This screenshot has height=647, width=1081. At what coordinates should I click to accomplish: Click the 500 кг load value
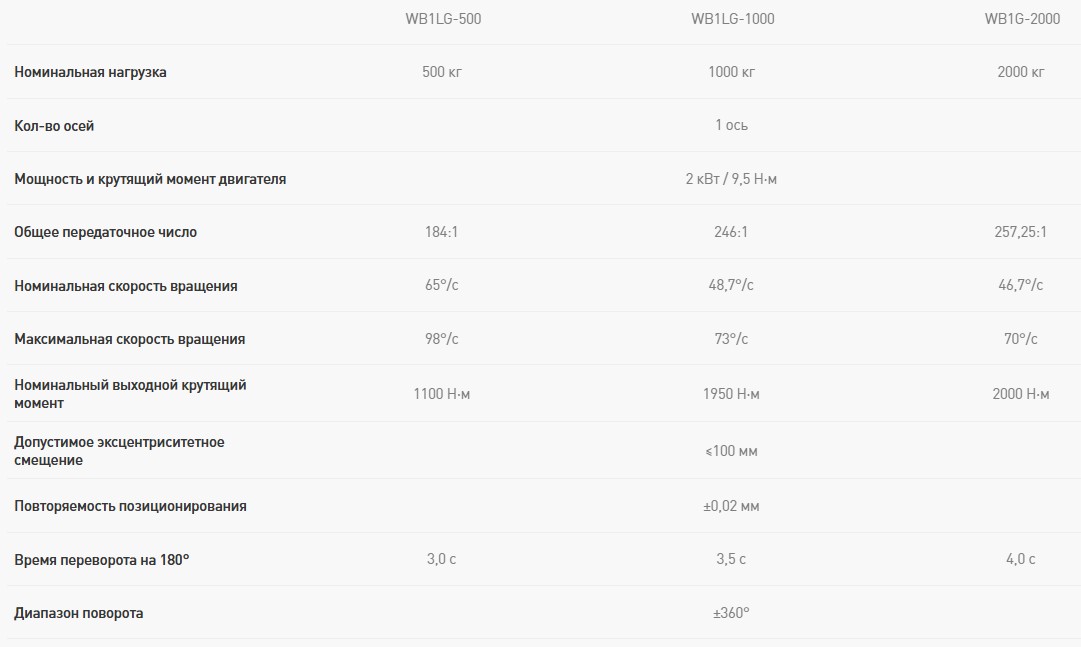(441, 72)
